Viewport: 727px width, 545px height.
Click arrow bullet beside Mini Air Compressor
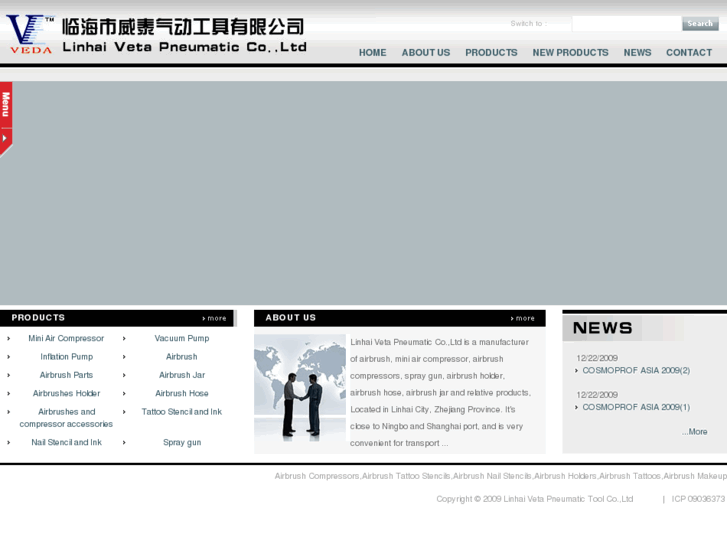[8, 339]
